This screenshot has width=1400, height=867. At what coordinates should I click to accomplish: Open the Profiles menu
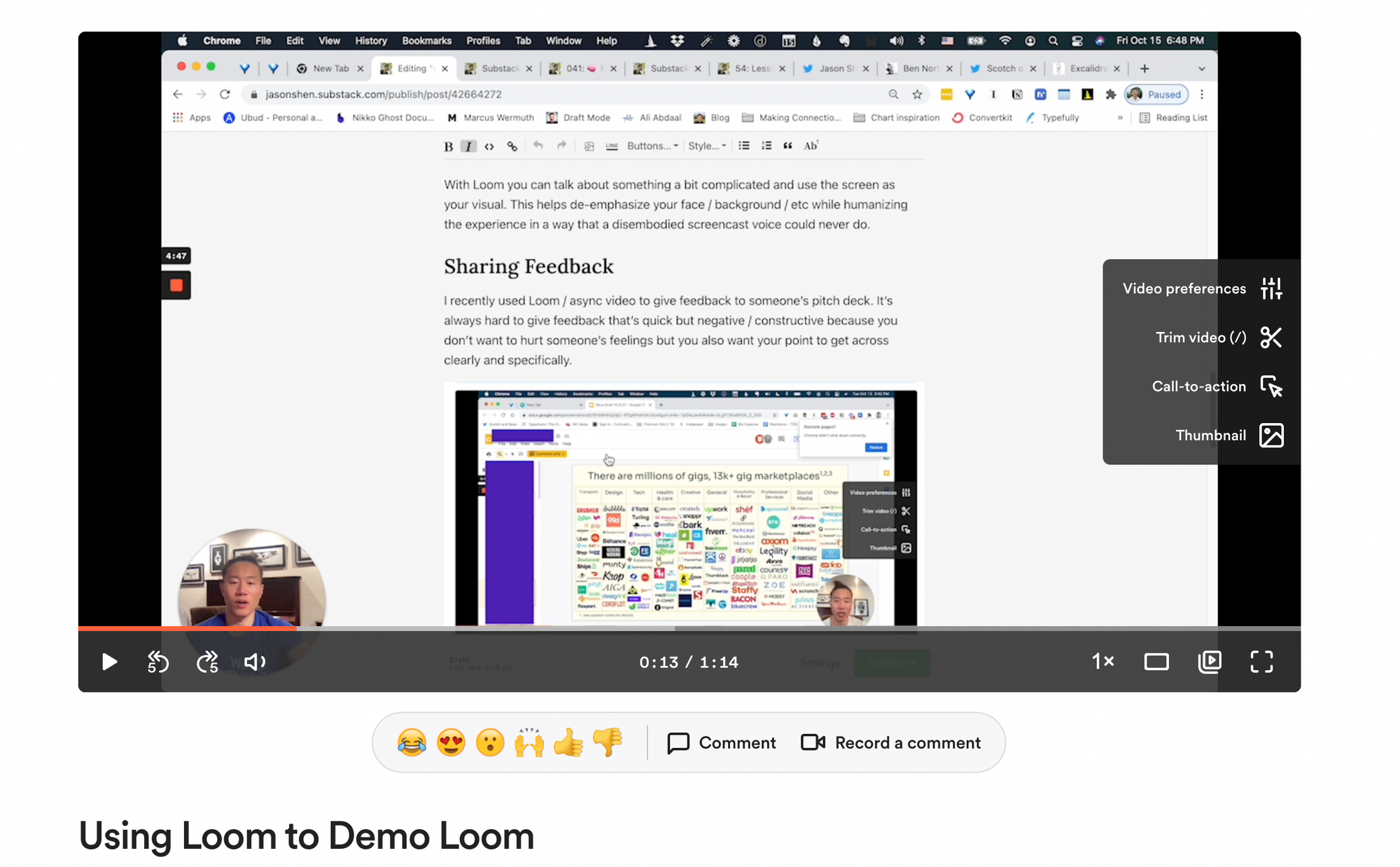[483, 41]
